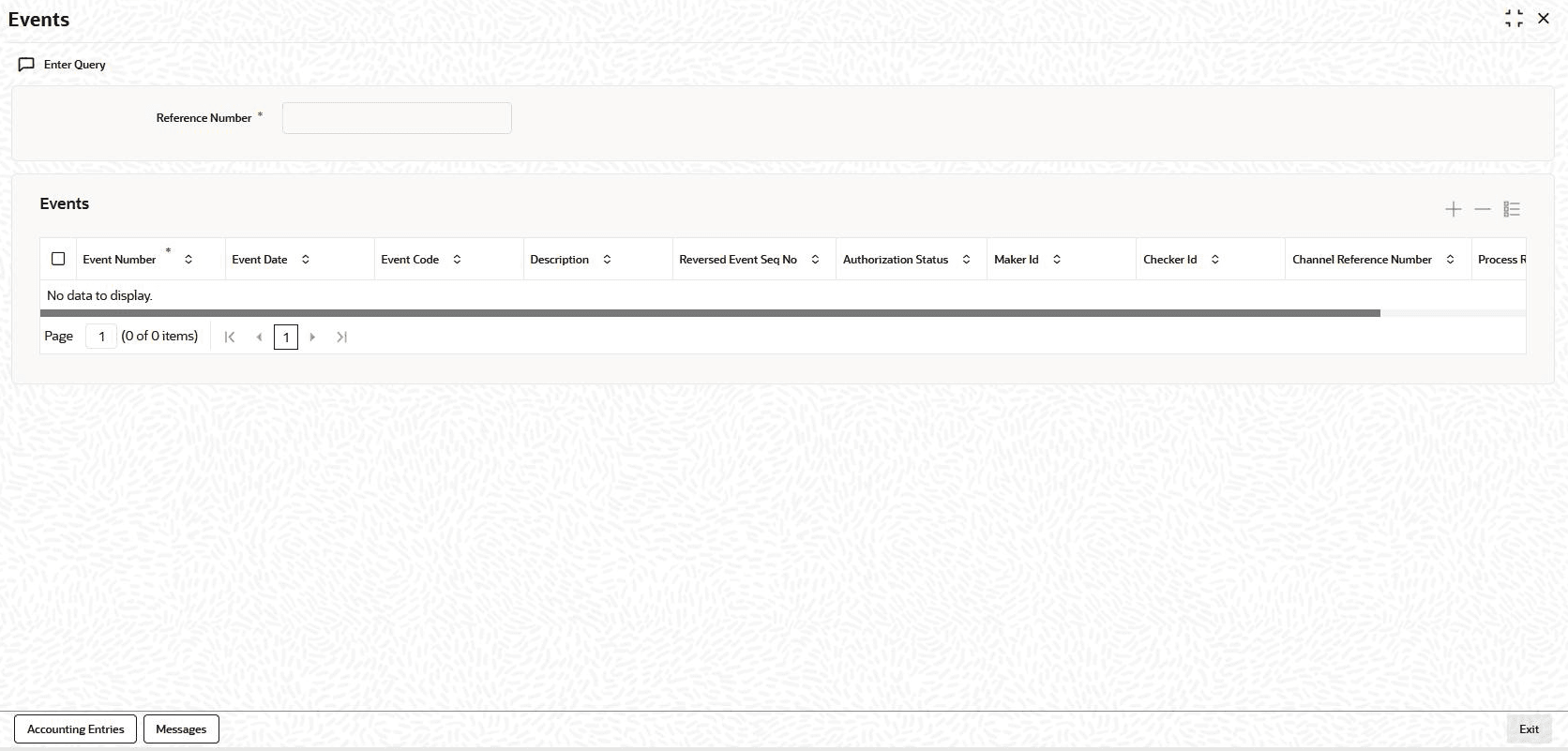This screenshot has height=751, width=1568.
Task: Tick the select-all rows checkbox
Action: point(58,259)
